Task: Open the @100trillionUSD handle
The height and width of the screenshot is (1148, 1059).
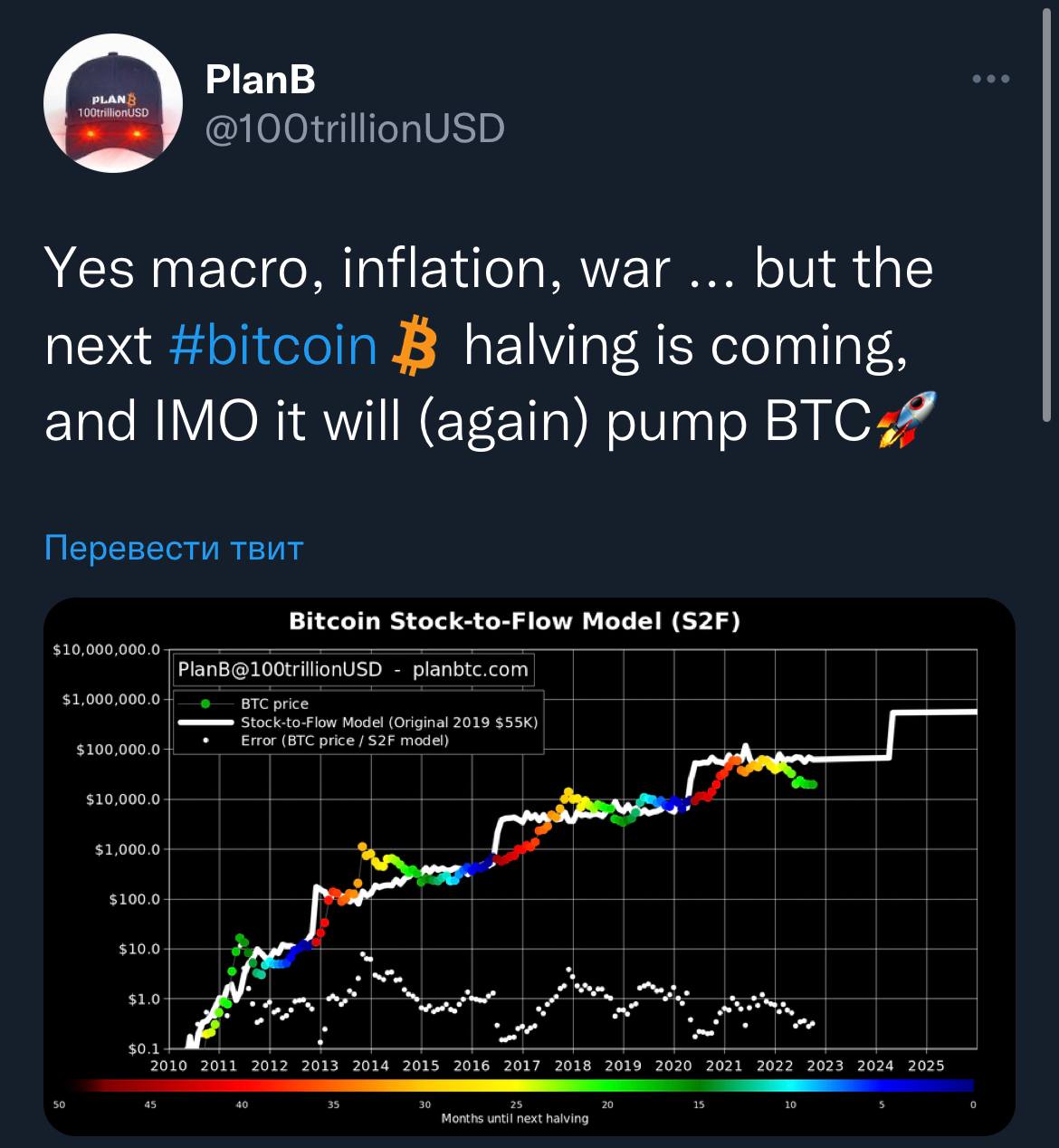Action: (355, 129)
